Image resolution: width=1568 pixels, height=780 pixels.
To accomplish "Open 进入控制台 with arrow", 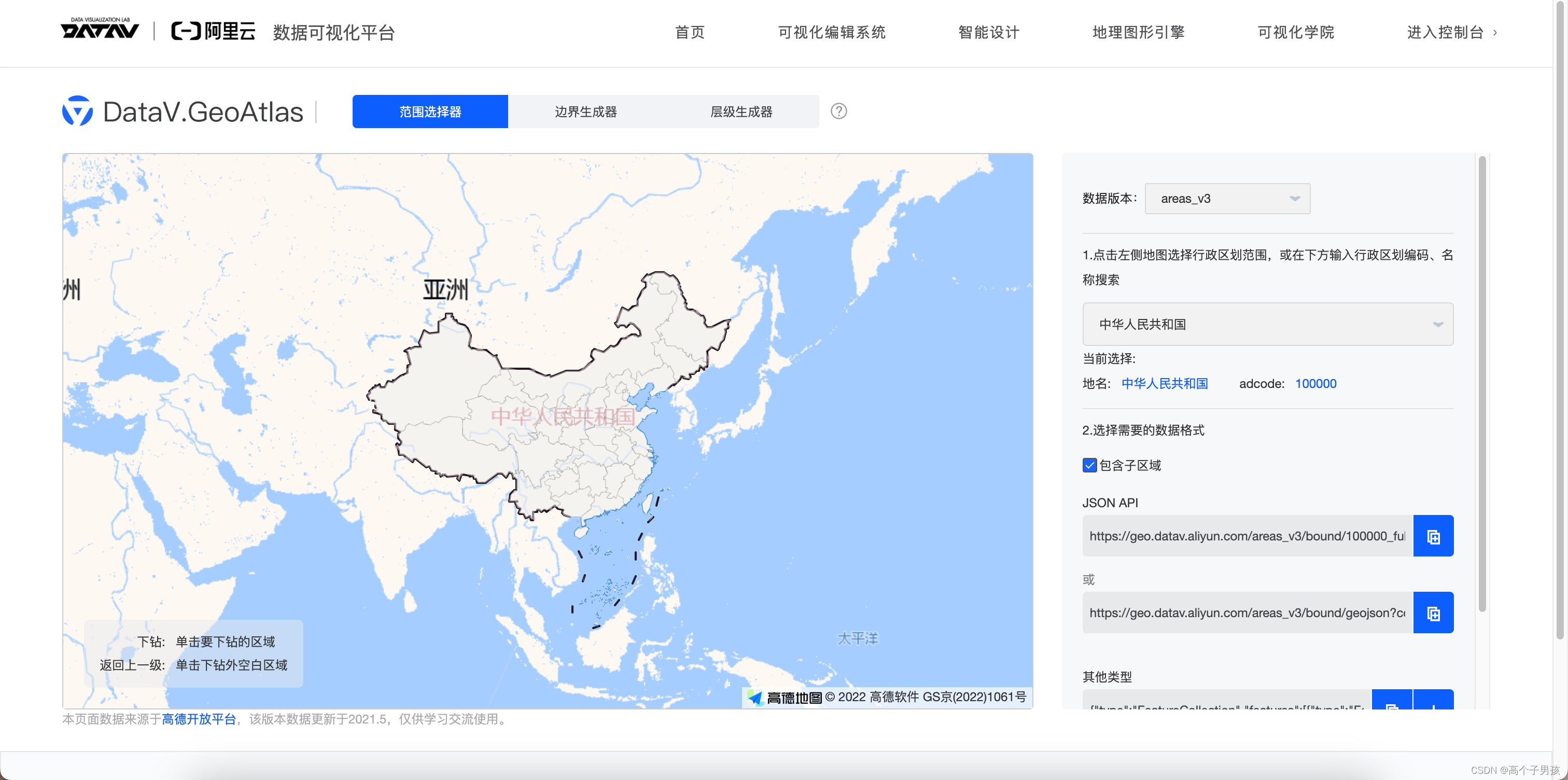I will pyautogui.click(x=1451, y=32).
